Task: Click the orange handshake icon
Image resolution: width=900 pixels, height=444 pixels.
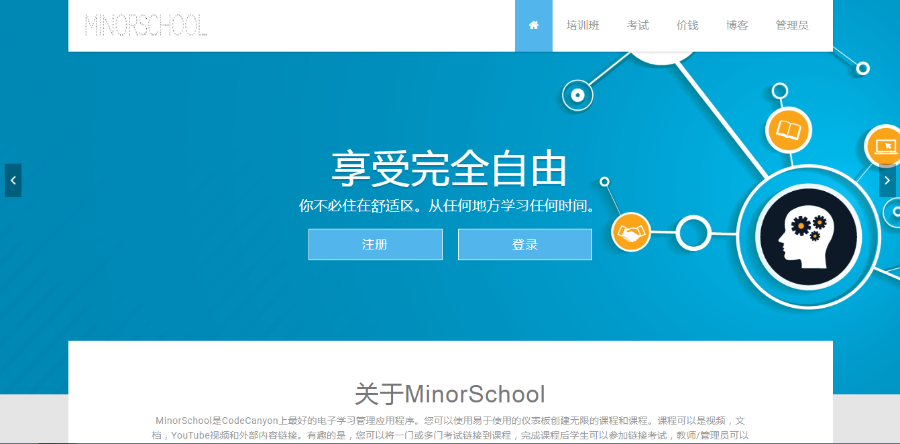Action: (x=631, y=233)
